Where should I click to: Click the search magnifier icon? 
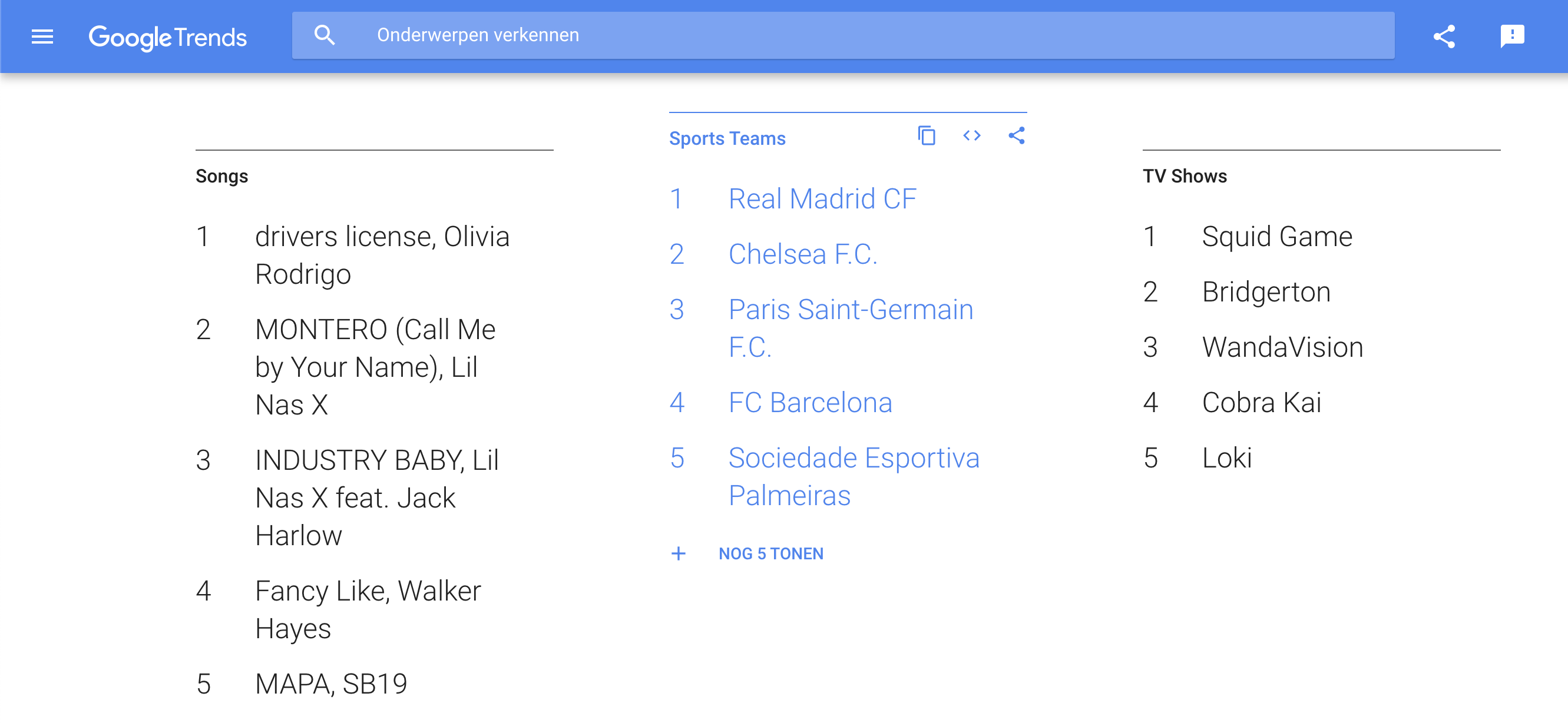point(325,35)
